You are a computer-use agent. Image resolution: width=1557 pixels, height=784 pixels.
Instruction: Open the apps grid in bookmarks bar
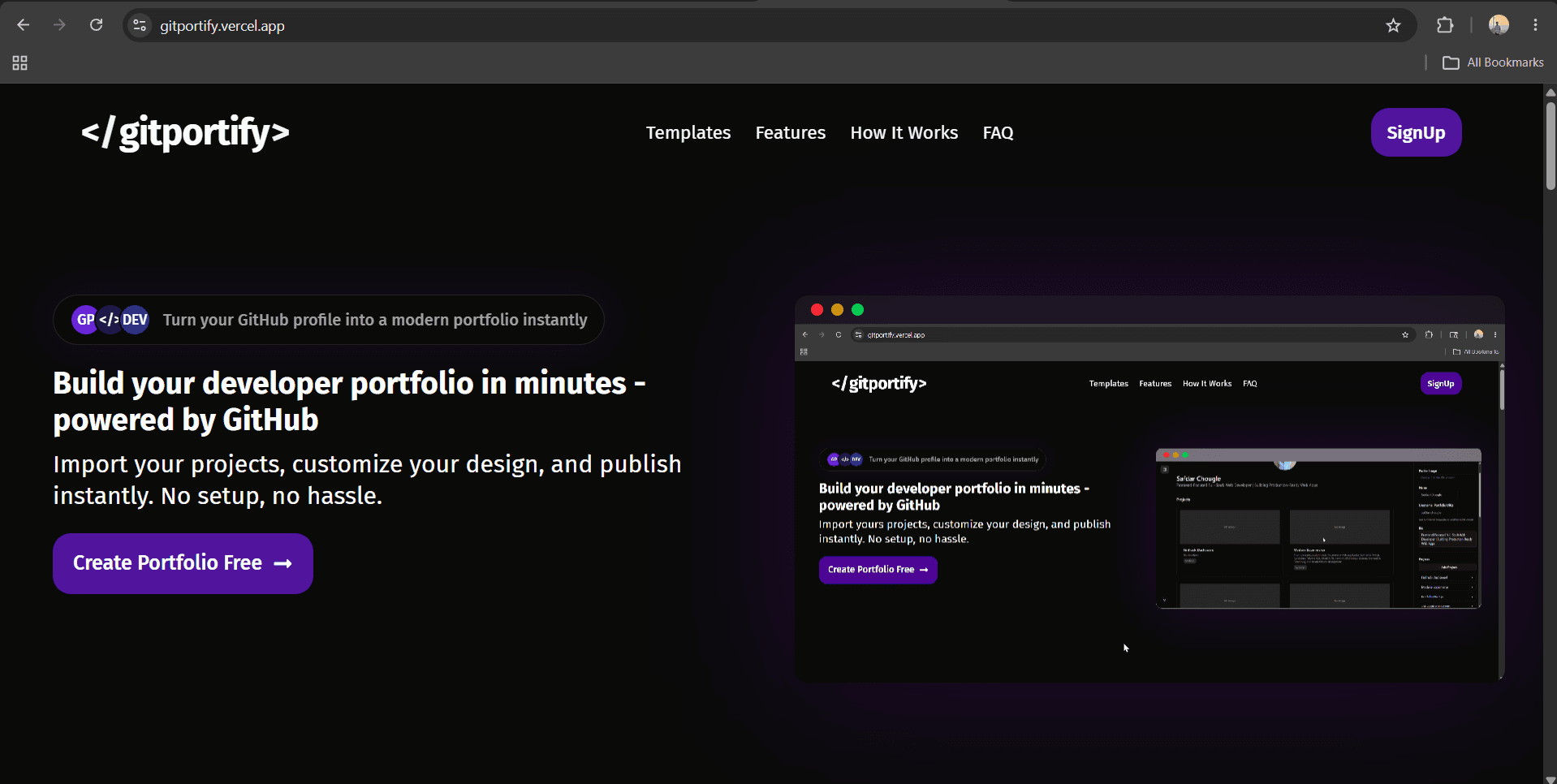click(x=20, y=62)
